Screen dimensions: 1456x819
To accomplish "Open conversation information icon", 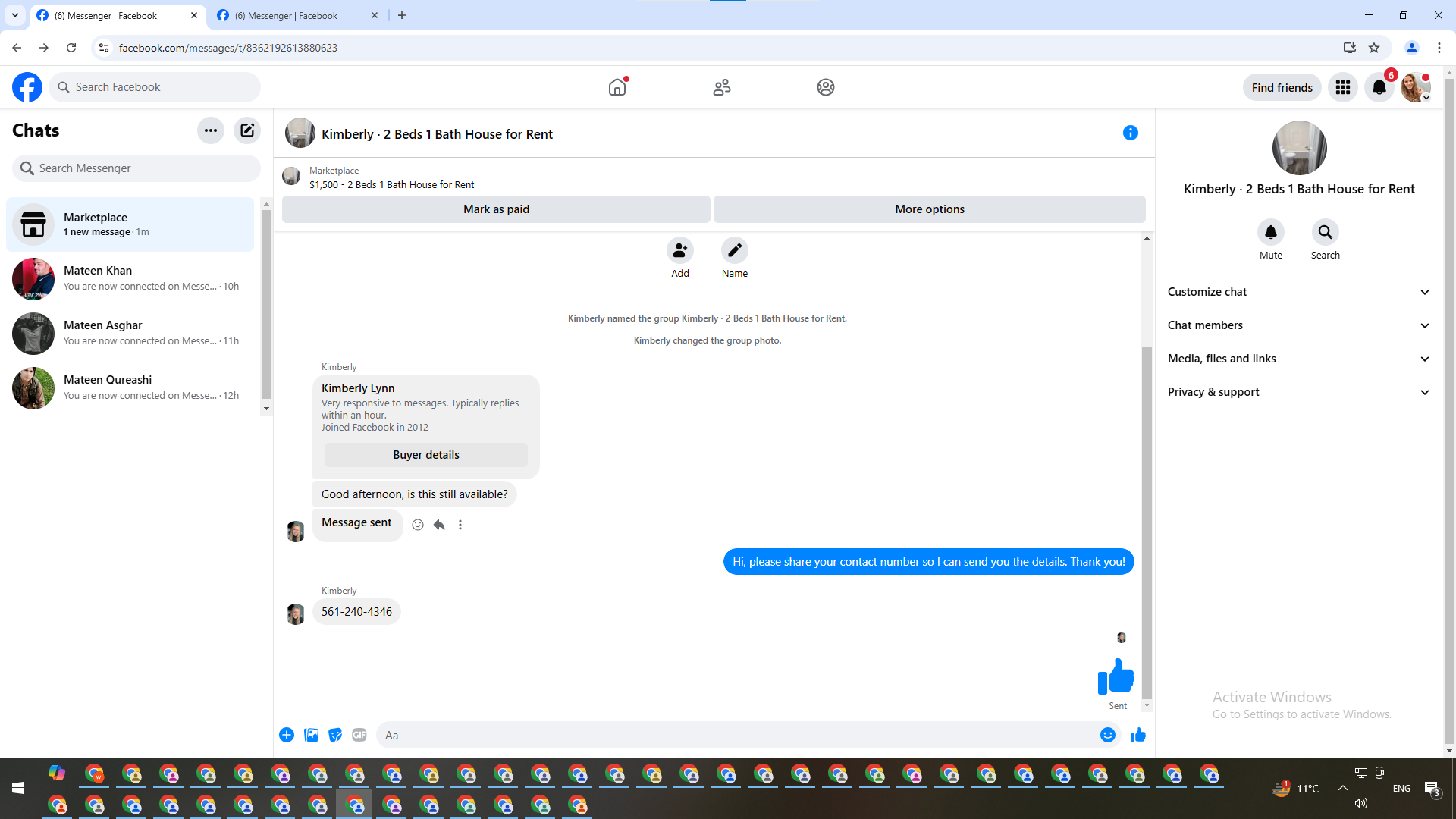I will click(x=1131, y=133).
